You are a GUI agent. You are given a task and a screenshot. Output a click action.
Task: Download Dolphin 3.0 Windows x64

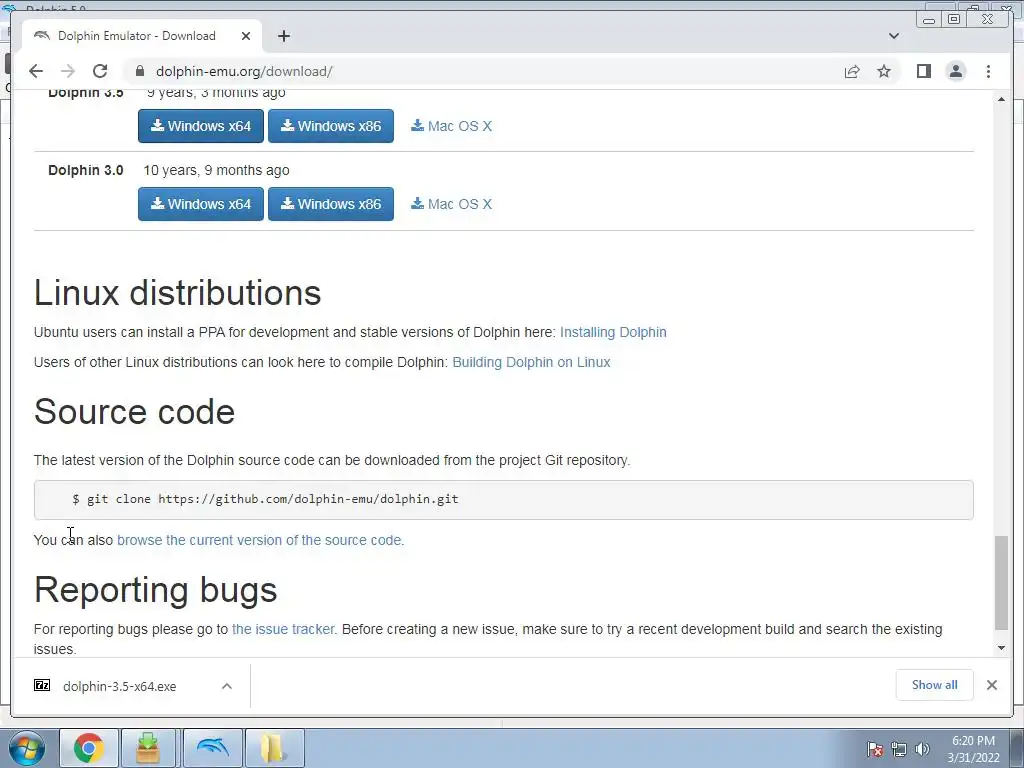[200, 204]
